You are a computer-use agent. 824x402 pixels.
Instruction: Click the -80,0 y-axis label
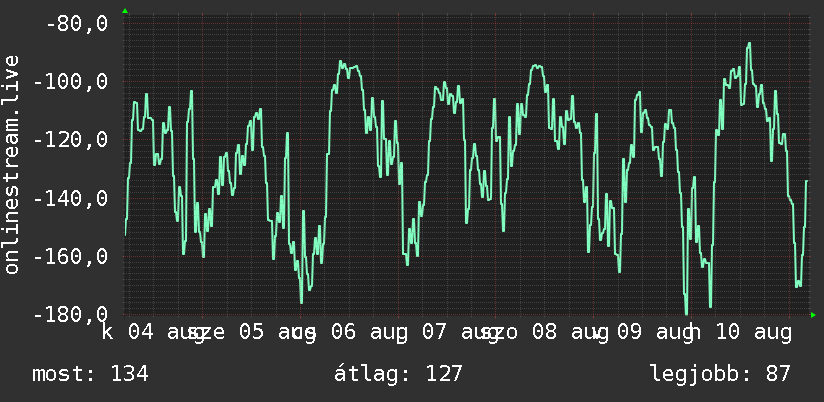click(x=76, y=24)
